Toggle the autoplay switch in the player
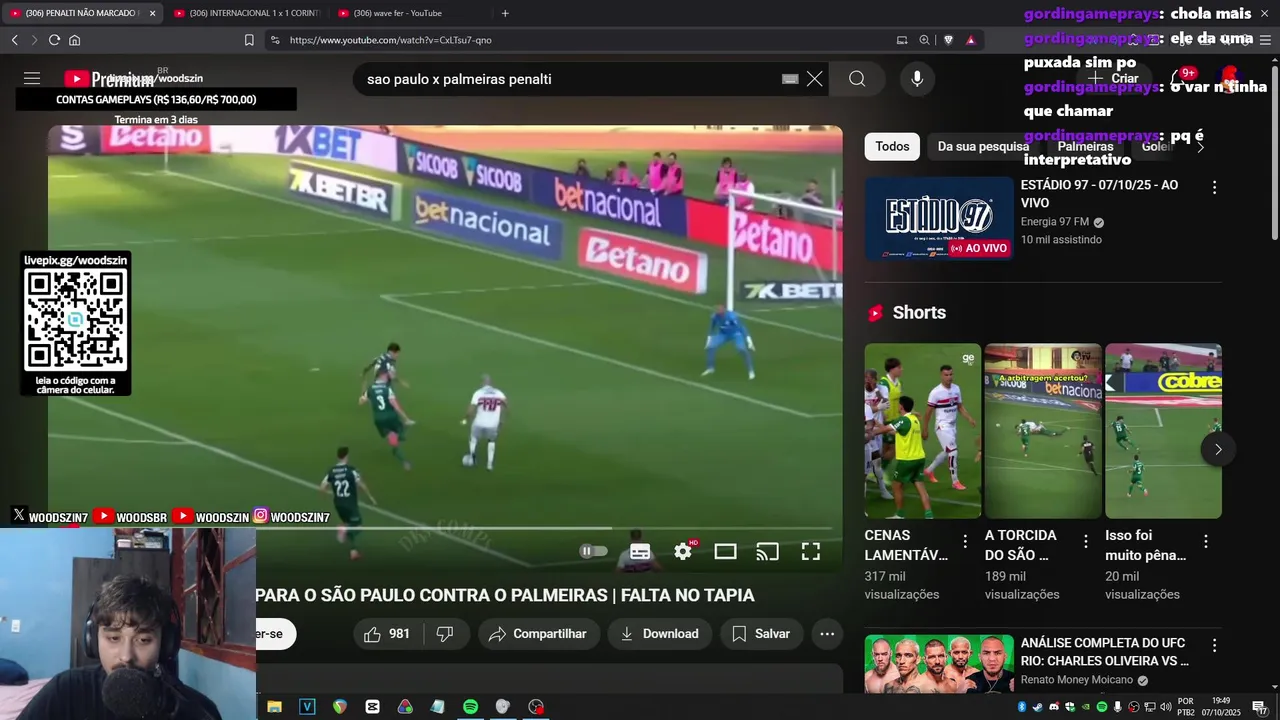The image size is (1280, 720). tap(593, 551)
